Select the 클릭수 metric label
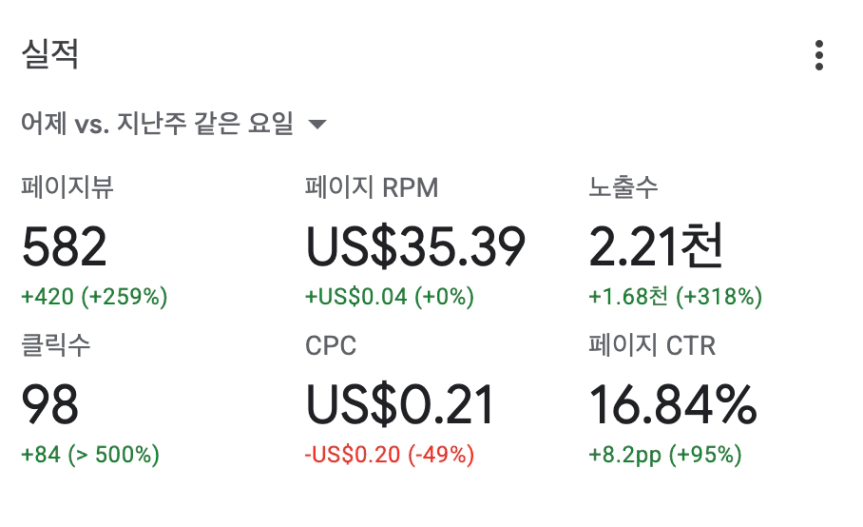The image size is (863, 527). [x=56, y=345]
